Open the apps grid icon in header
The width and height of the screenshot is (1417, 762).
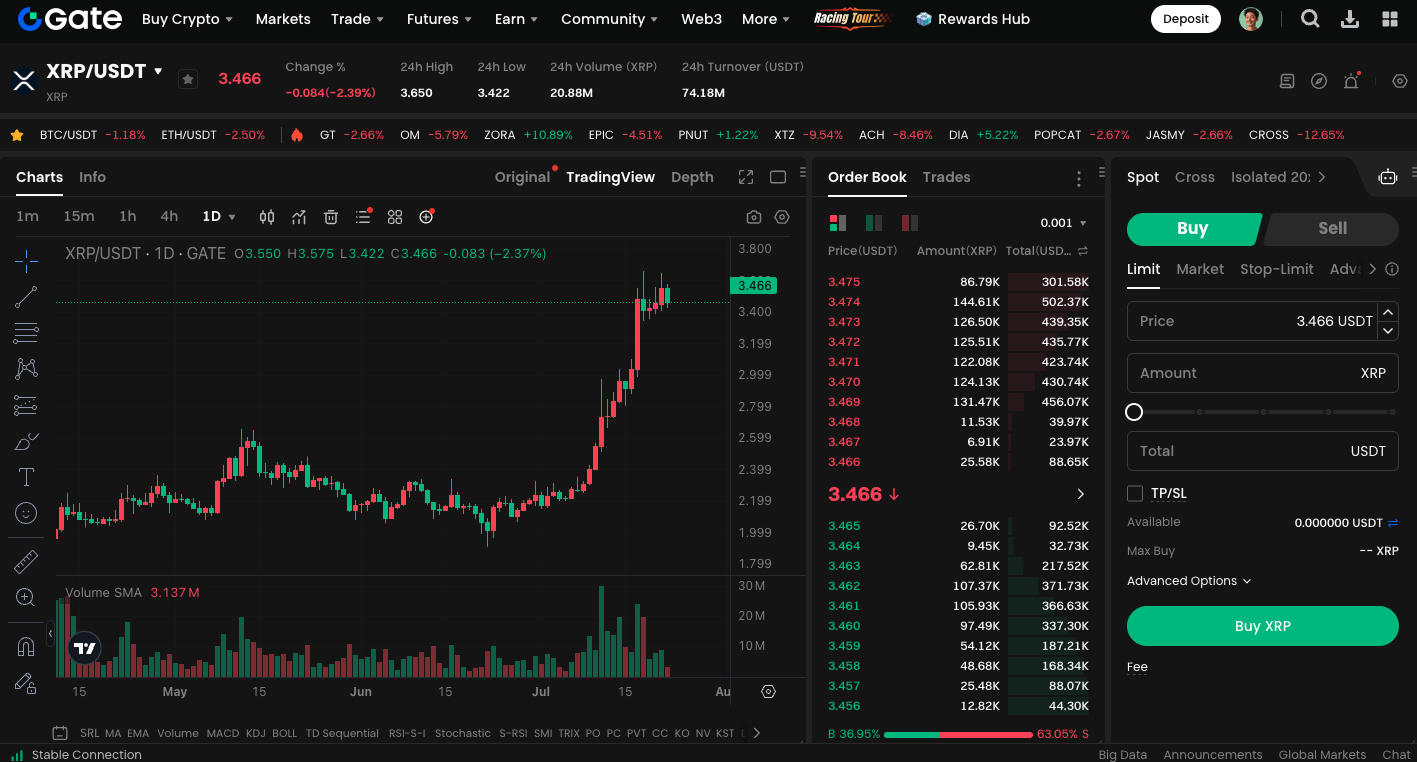[x=1390, y=19]
